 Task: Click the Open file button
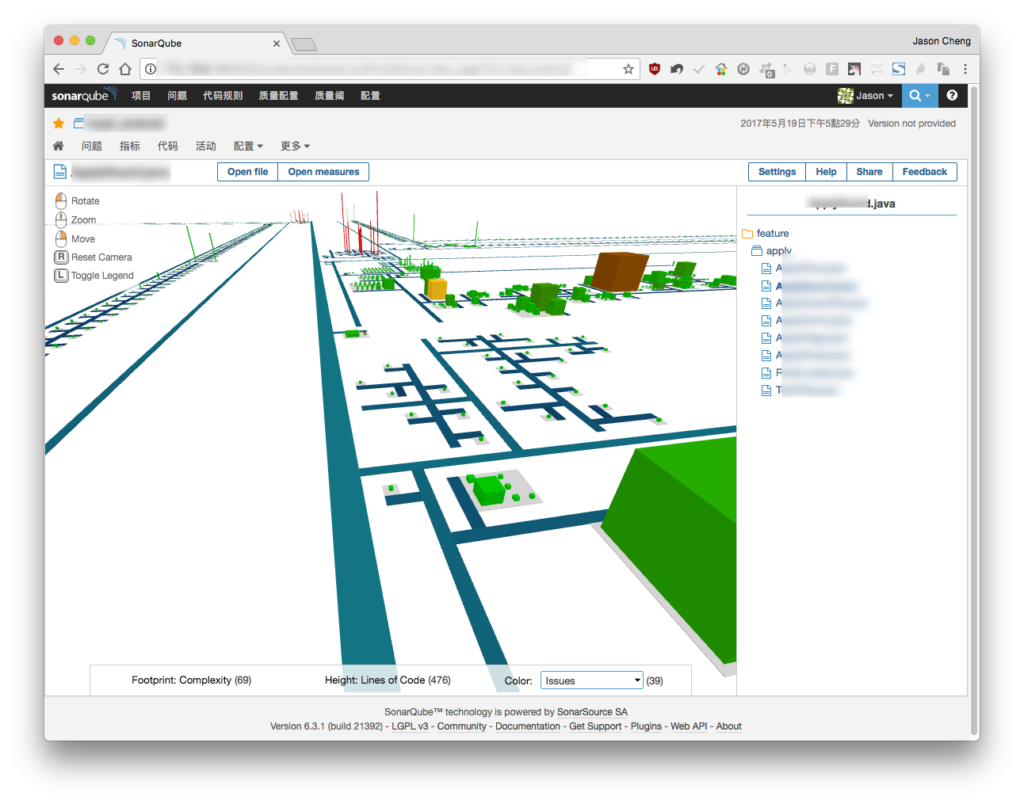coord(248,172)
